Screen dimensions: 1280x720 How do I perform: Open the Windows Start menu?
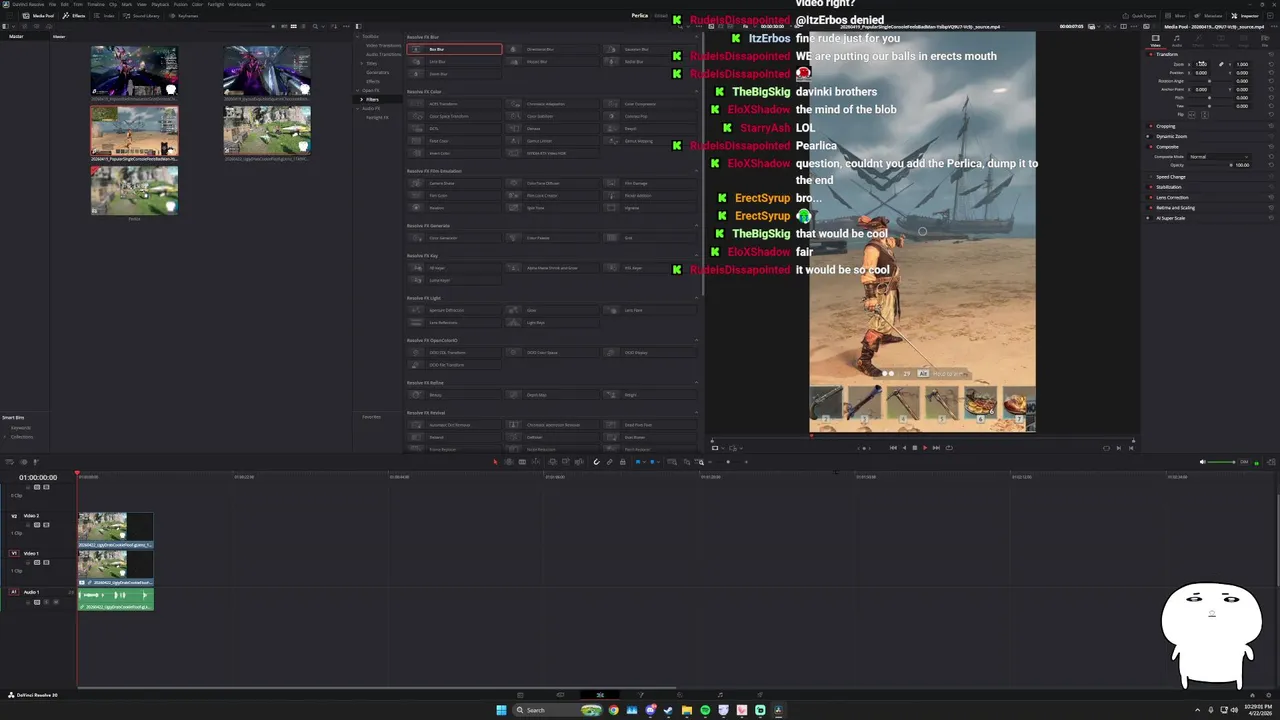[x=501, y=710]
